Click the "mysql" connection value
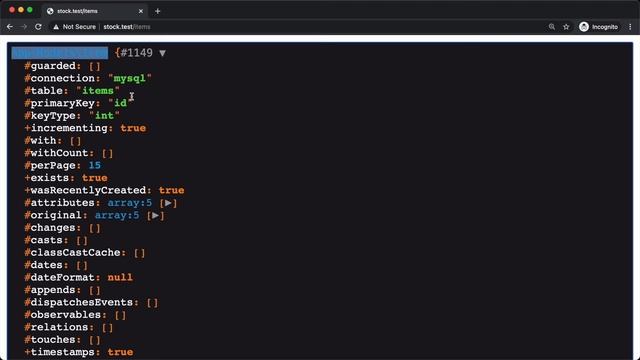640x360 pixels. point(130,78)
